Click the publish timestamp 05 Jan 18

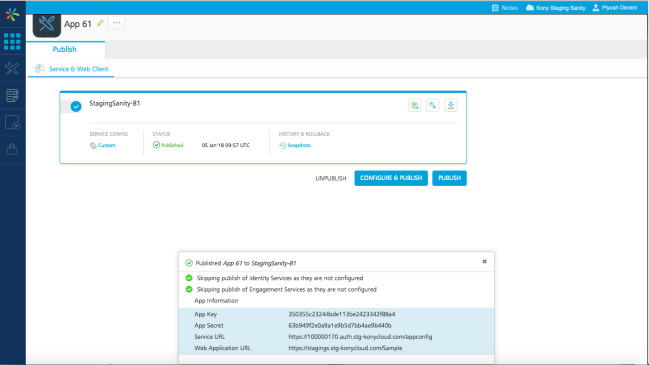click(226, 145)
